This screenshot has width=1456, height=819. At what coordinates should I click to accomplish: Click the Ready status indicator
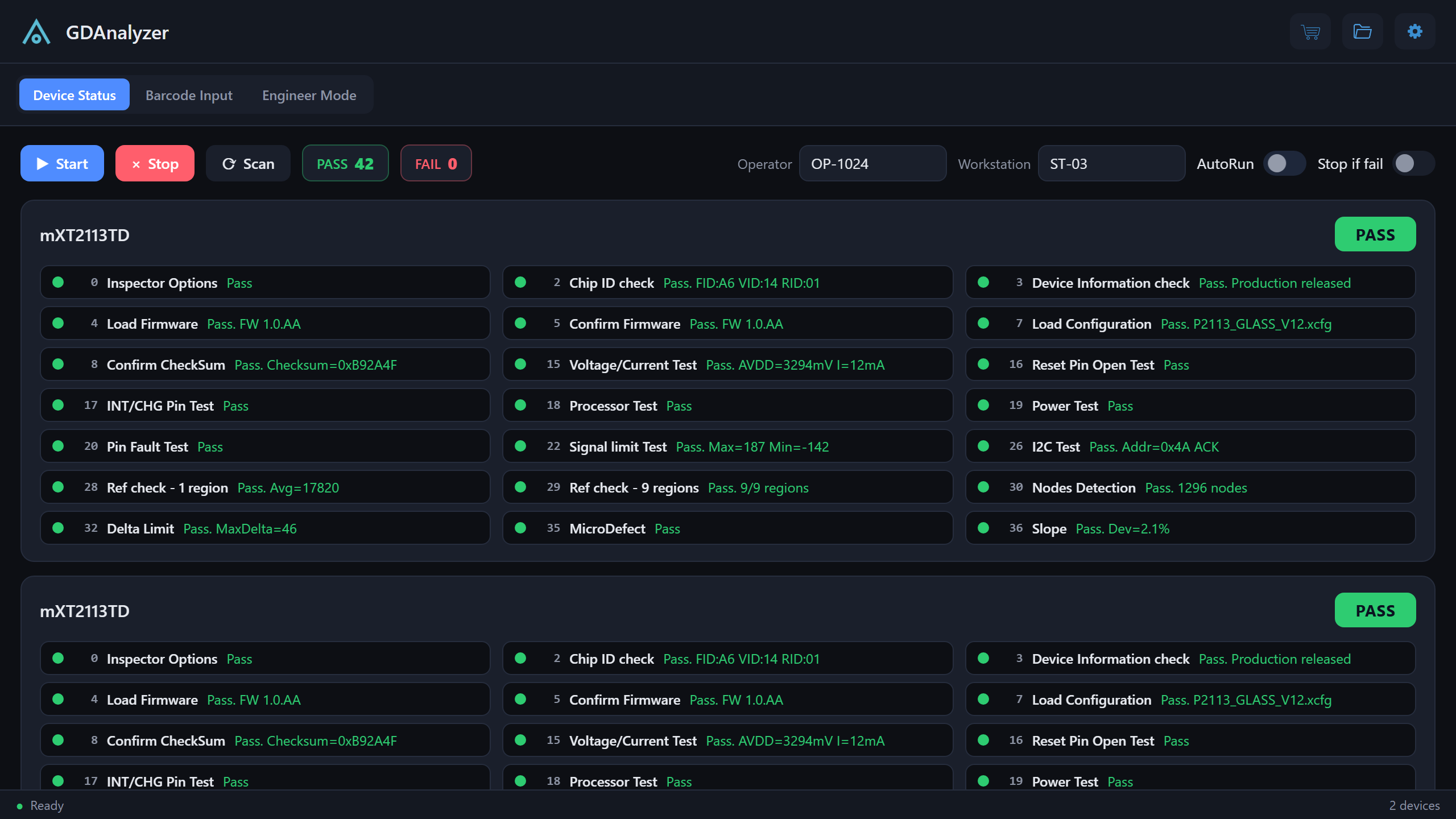(40, 805)
